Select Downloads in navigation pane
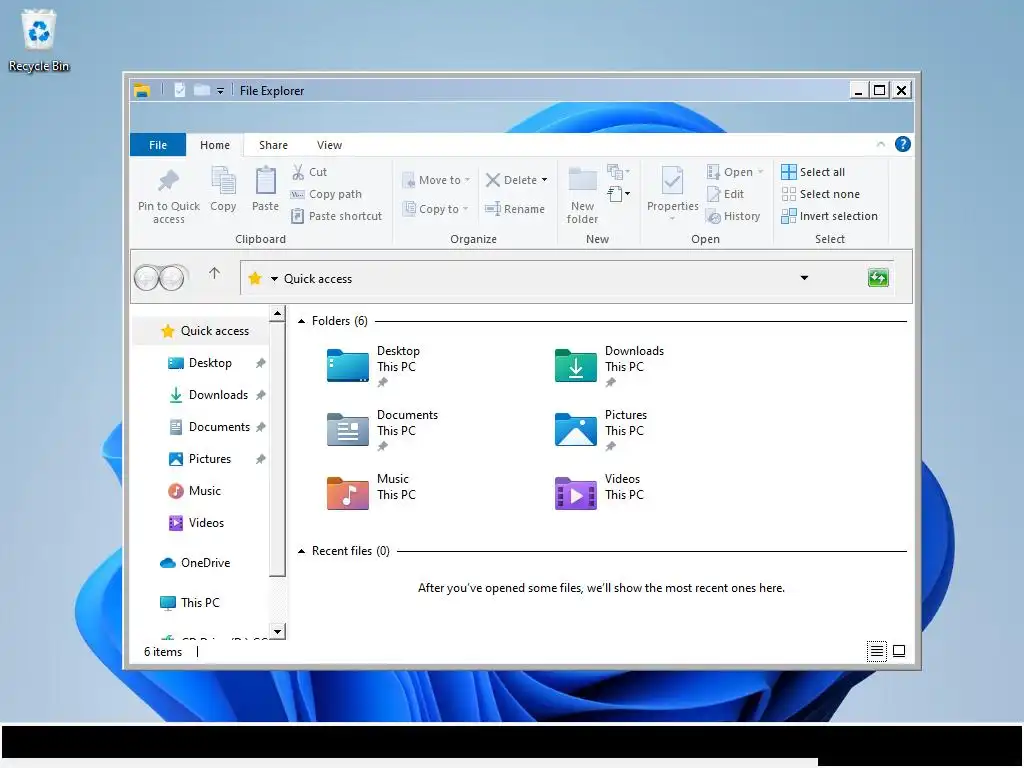The height and width of the screenshot is (768, 1024). [x=218, y=395]
